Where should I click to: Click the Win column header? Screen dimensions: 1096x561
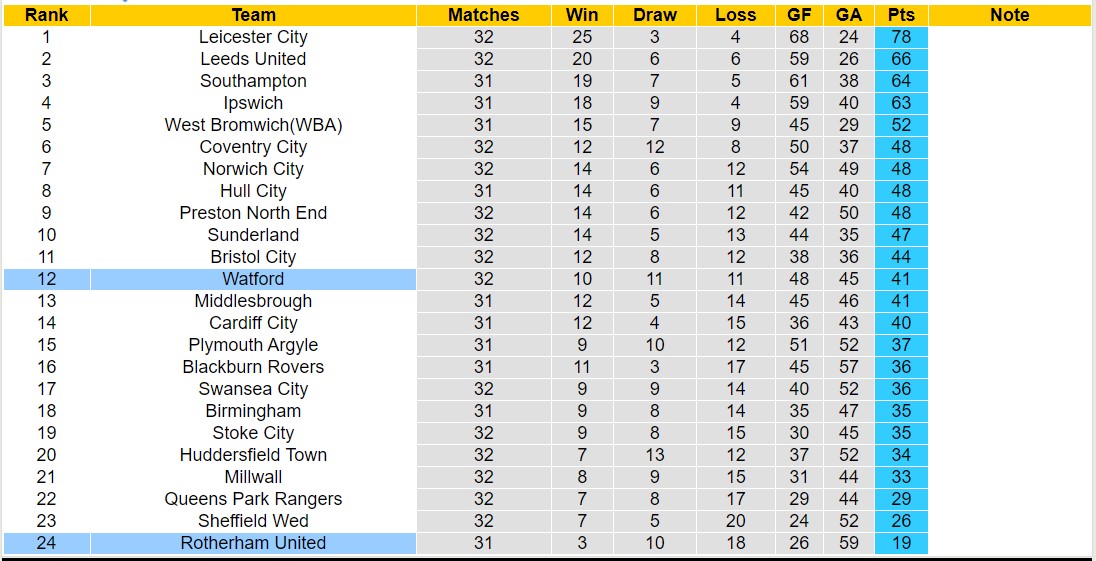[582, 15]
